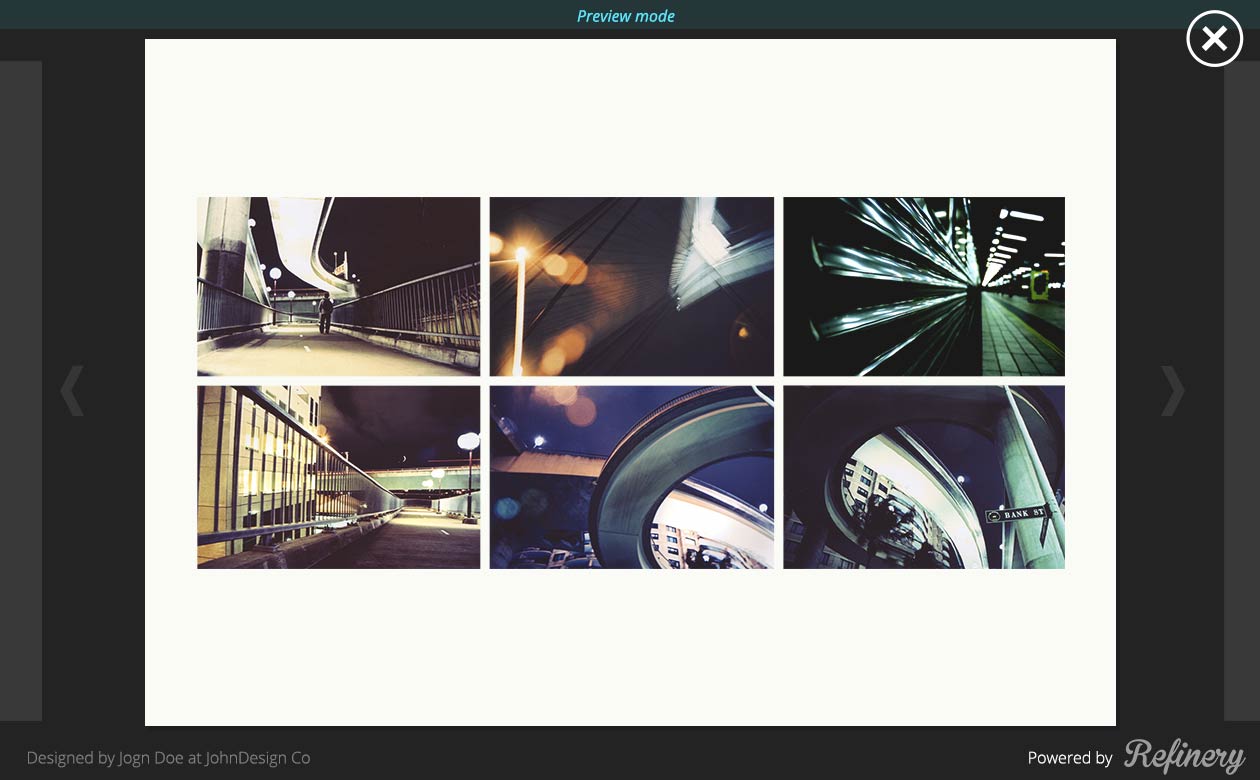This screenshot has height=780, width=1260.
Task: Advance to next slide using right chevron
Action: 1172,390
